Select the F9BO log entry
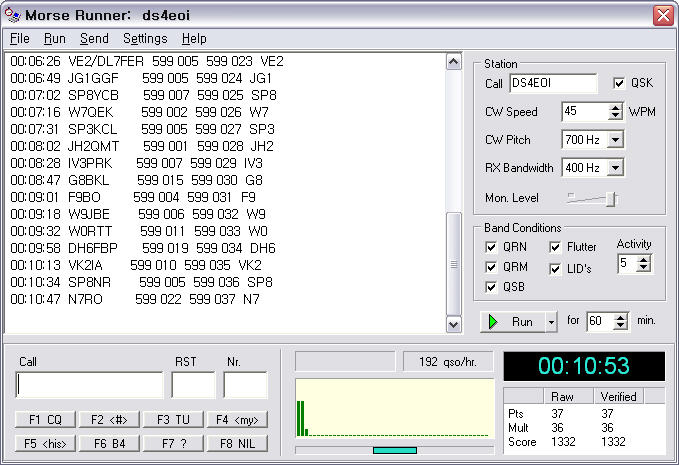The height and width of the screenshot is (465, 679). point(133,197)
